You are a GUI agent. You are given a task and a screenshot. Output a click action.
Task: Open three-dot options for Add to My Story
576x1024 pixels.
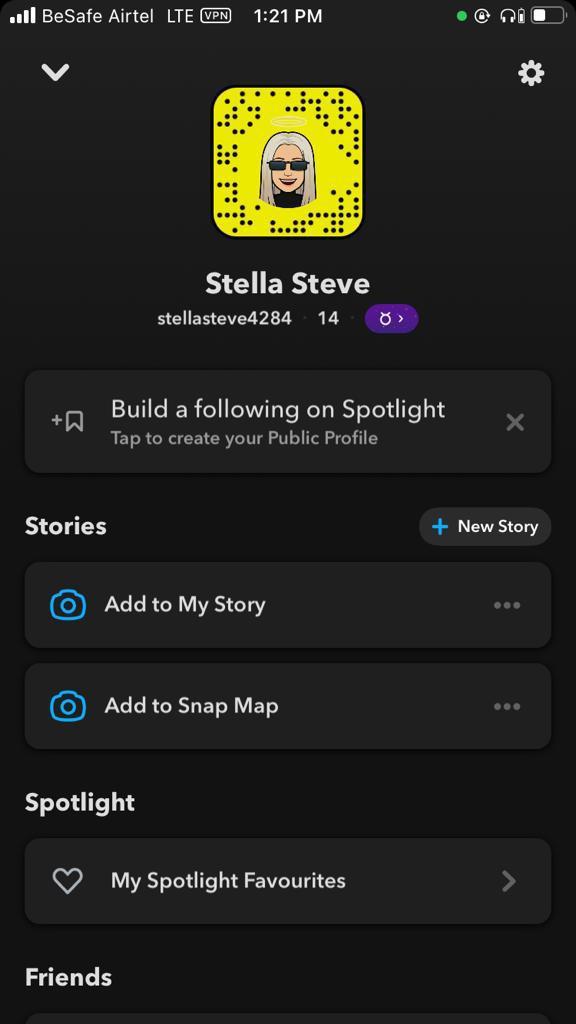[x=507, y=605]
